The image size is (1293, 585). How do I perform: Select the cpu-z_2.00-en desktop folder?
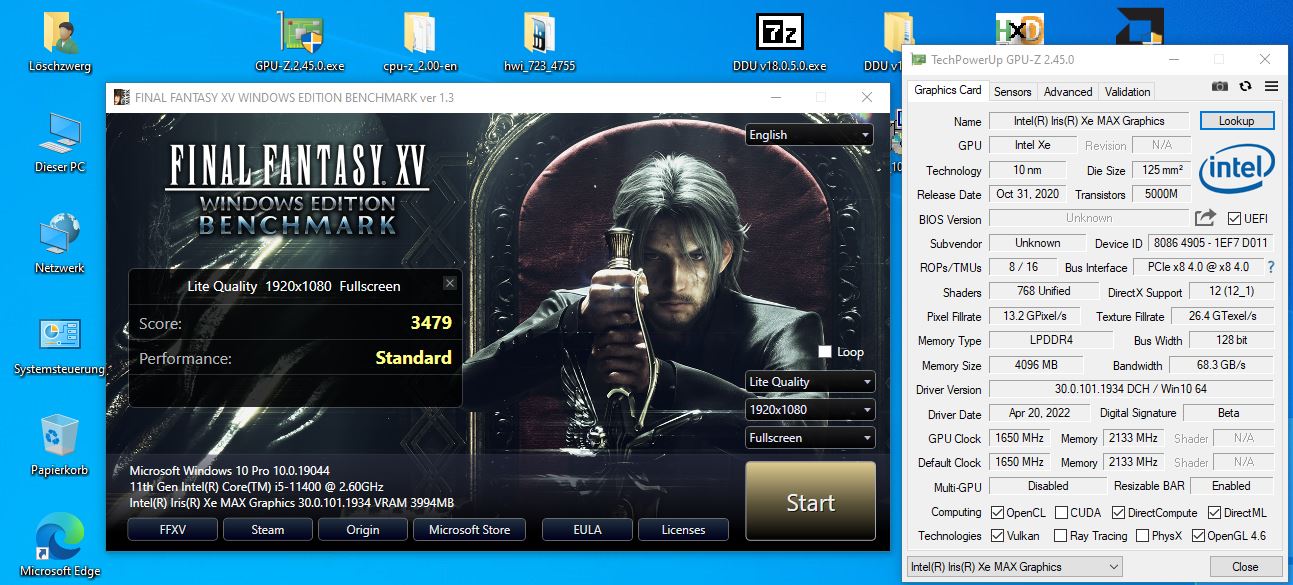pyautogui.click(x=420, y=42)
